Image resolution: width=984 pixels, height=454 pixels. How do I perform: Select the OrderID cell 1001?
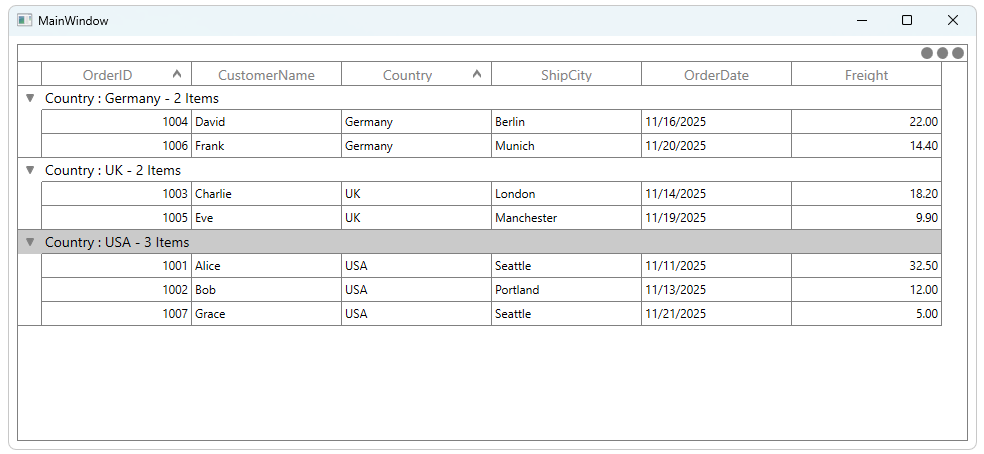click(117, 266)
